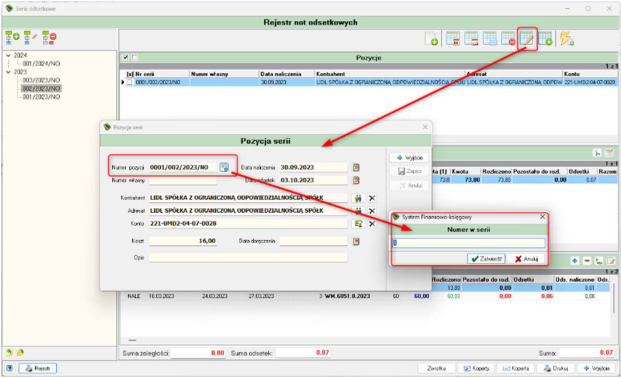
Task: Click the number picker icon beside Numer pozycji
Action: click(x=224, y=167)
